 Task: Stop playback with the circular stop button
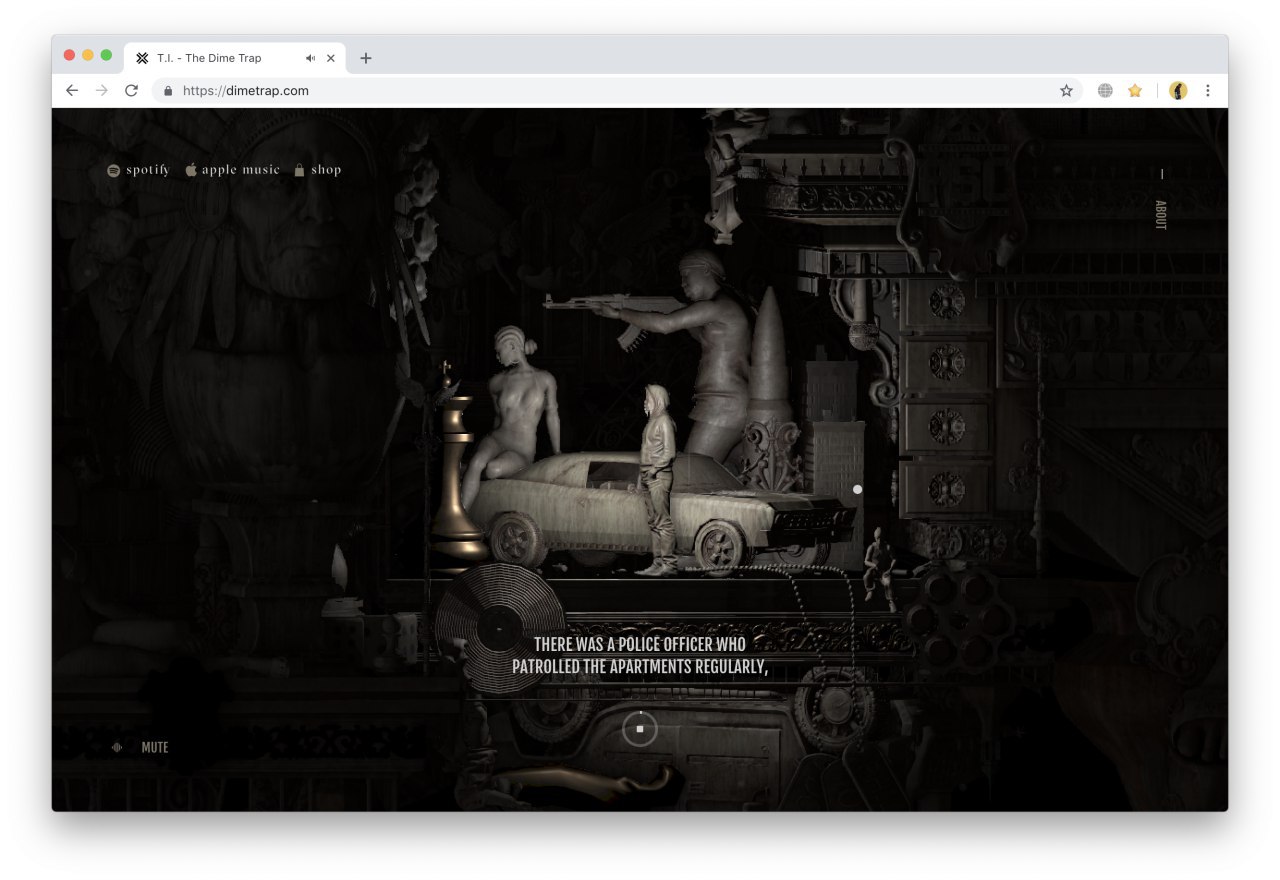pos(640,729)
